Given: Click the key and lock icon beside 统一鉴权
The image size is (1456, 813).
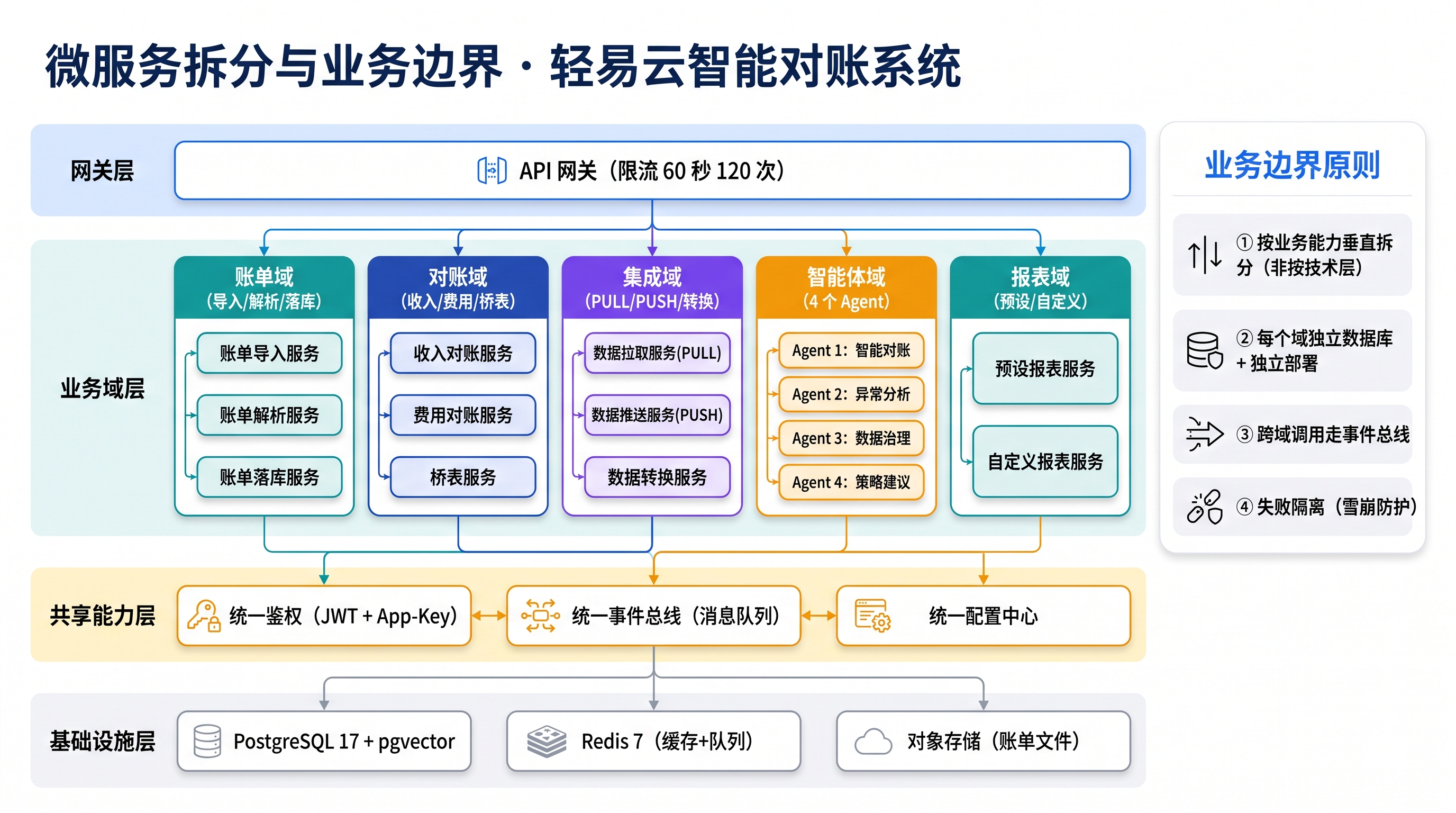Looking at the screenshot, I should [x=204, y=616].
